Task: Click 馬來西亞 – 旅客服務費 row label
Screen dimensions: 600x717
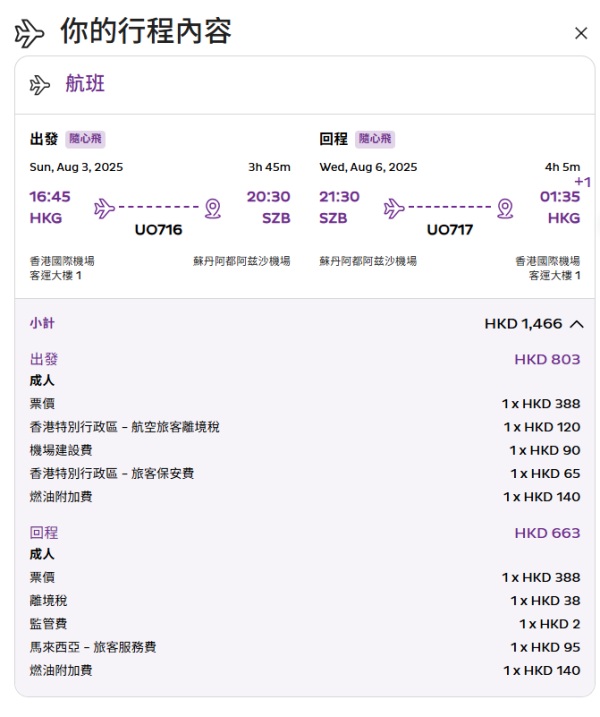Action: coord(93,647)
